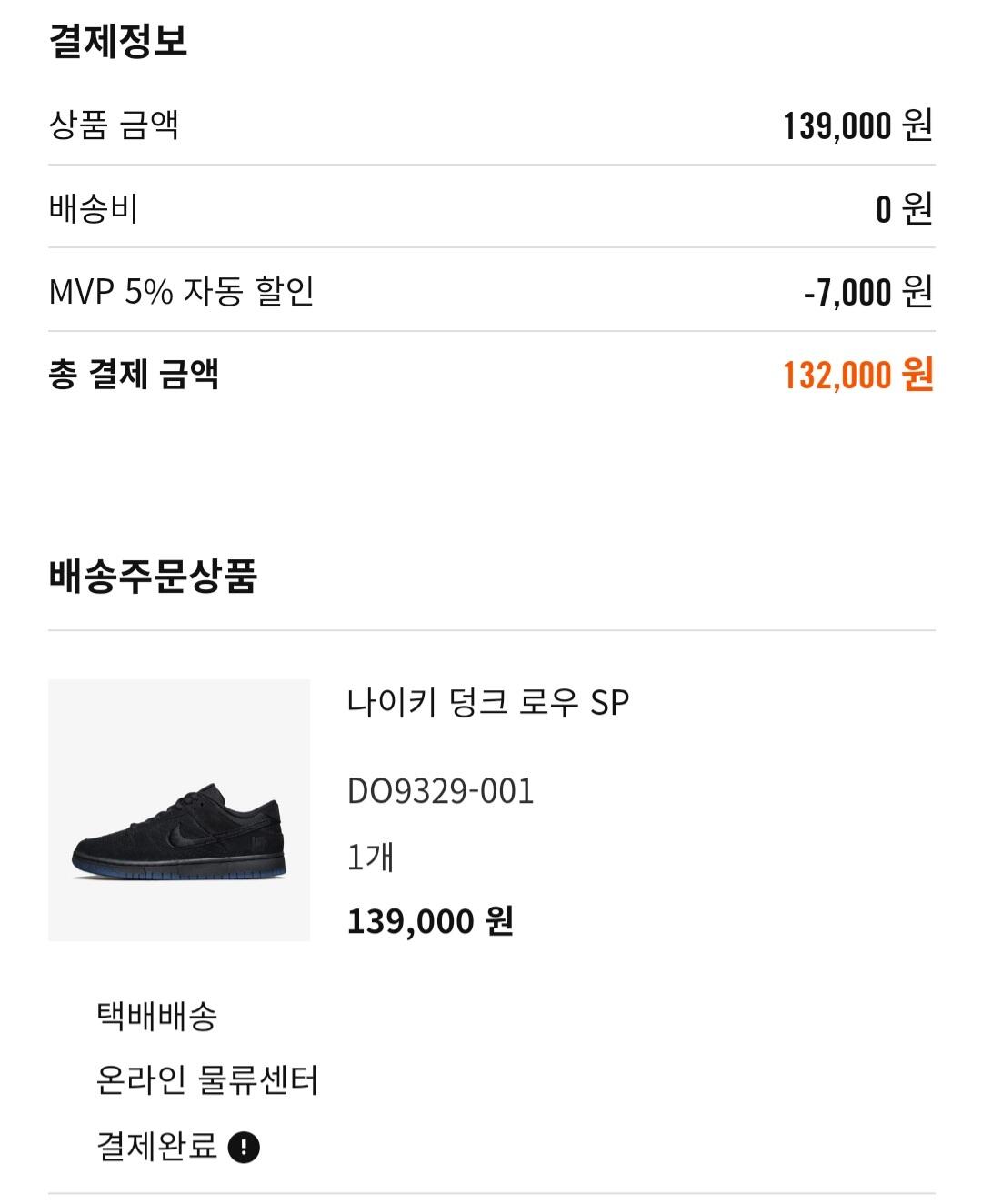Open the 나이키 덩크 로우 SP product name

487,703
